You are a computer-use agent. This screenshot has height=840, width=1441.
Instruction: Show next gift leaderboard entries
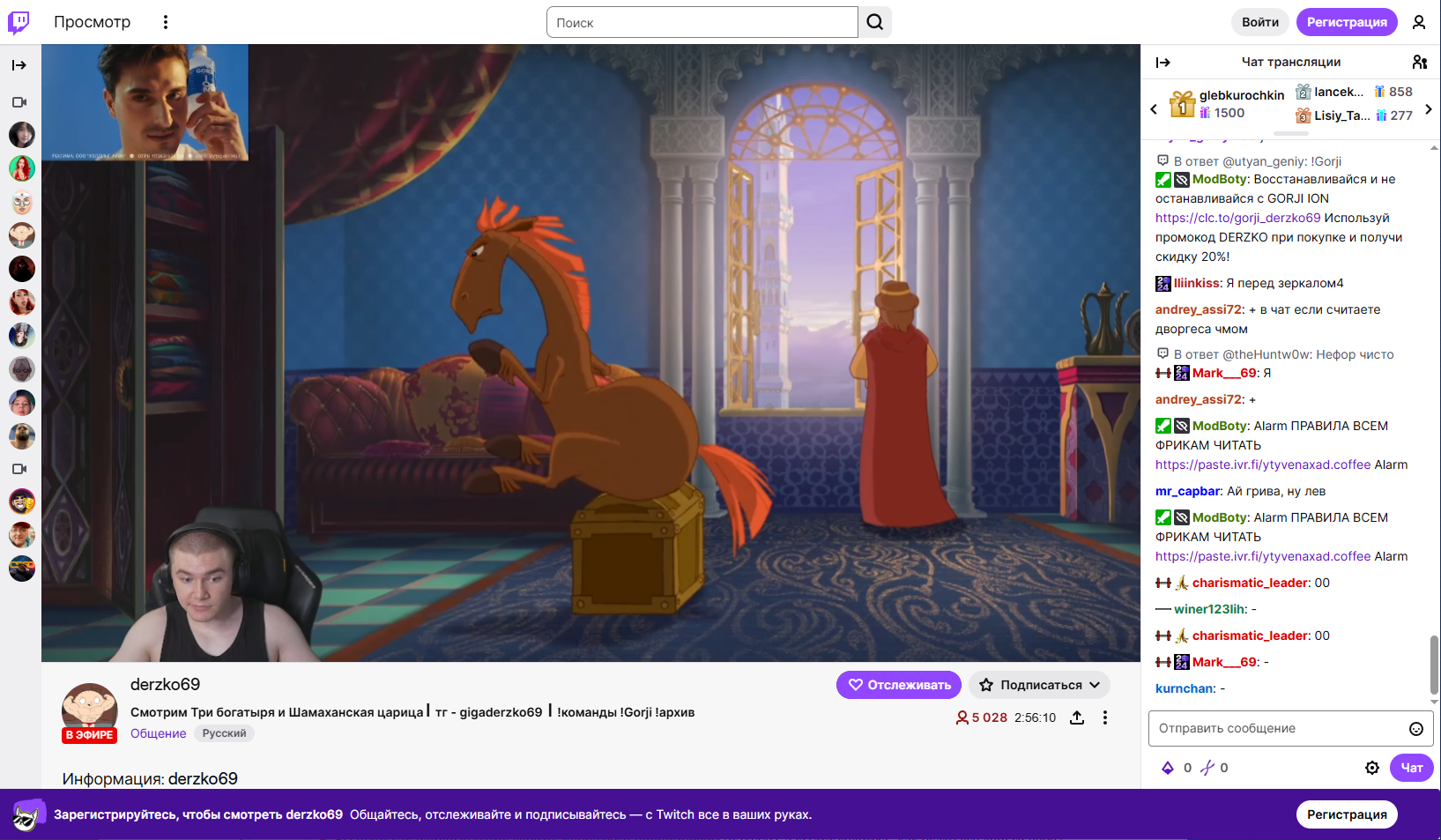coord(1429,109)
